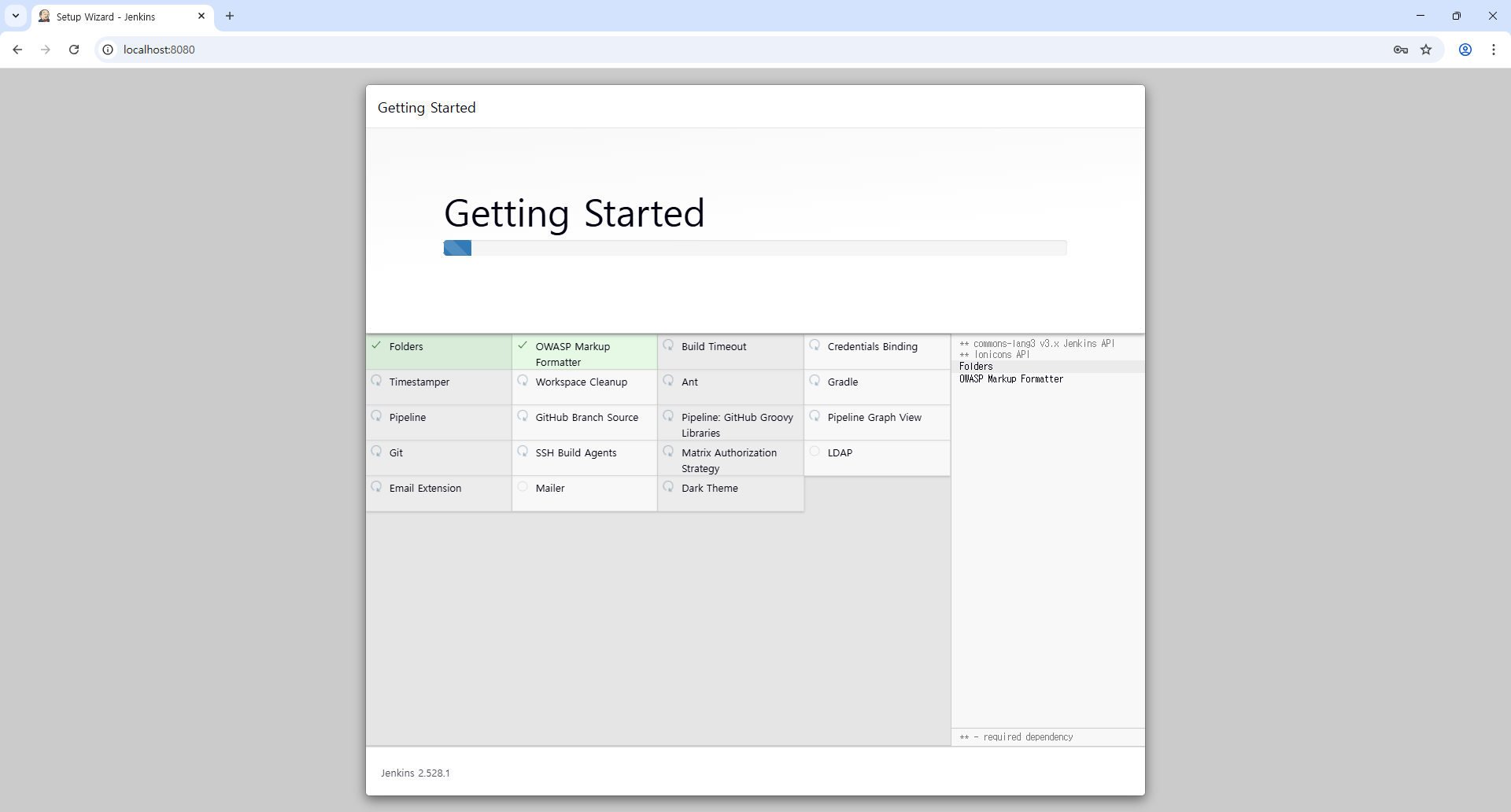Click the large Getting Started heading
The height and width of the screenshot is (812, 1511).
[x=574, y=213]
